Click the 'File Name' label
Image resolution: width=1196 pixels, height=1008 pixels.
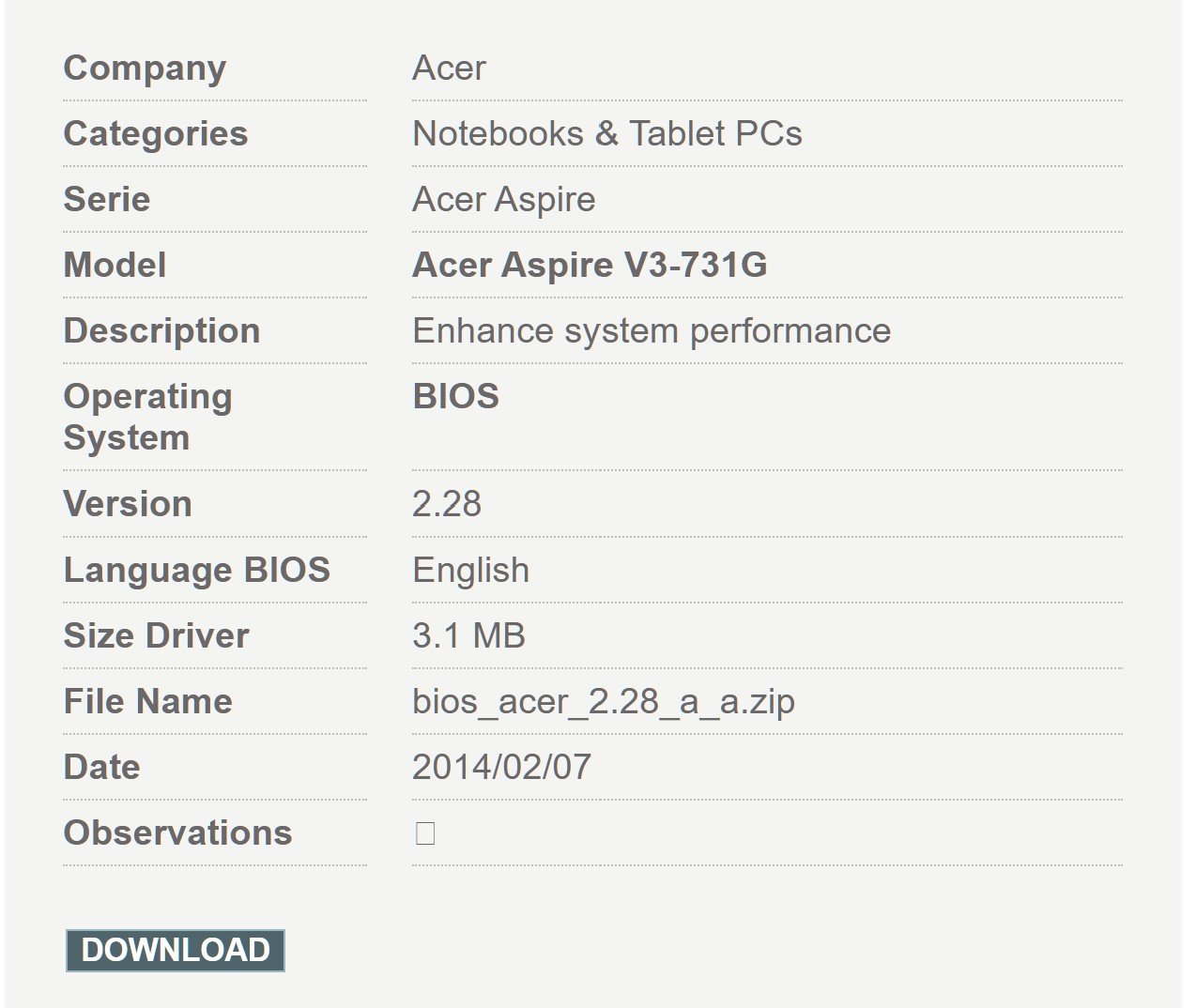(x=147, y=702)
